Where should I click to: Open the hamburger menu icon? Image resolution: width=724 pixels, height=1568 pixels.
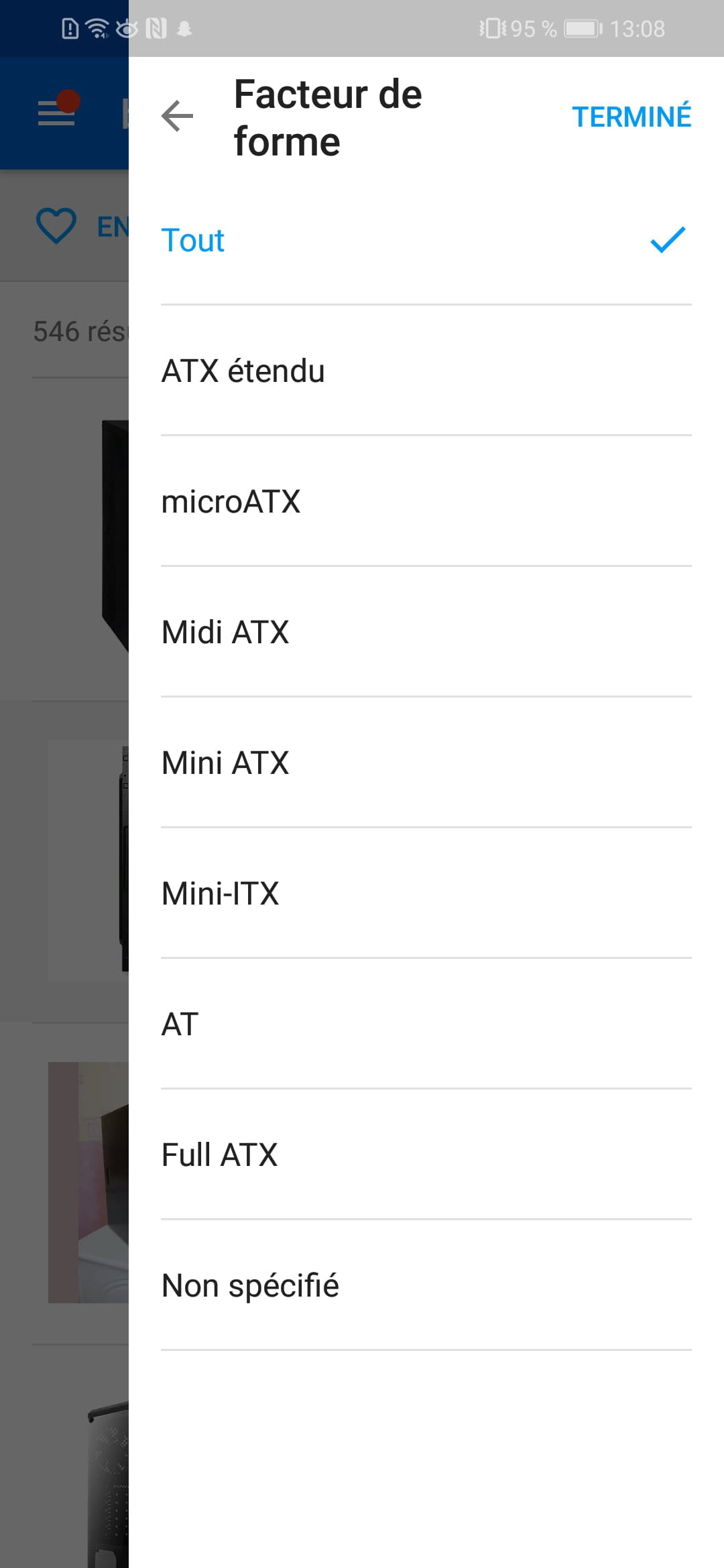click(x=56, y=113)
